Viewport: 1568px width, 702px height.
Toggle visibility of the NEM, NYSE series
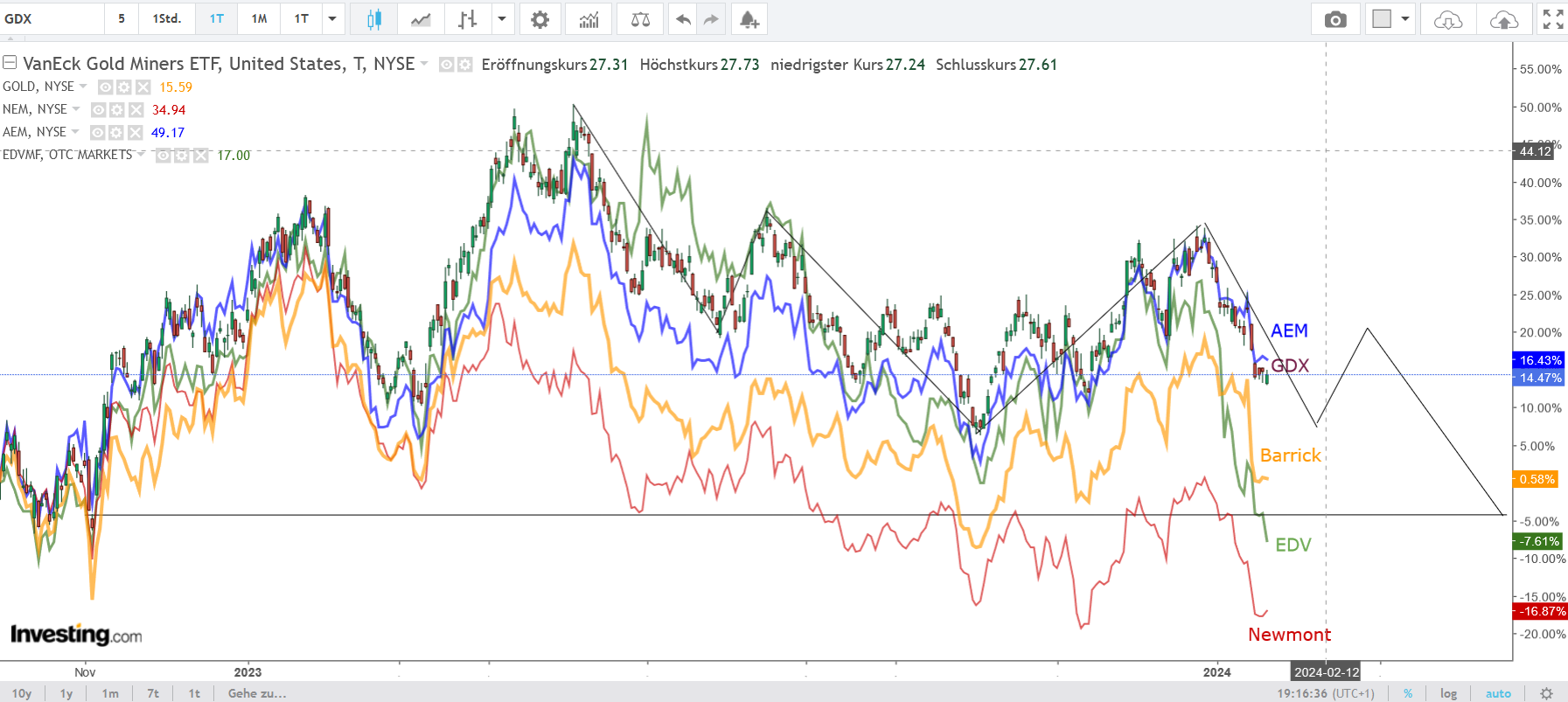(x=99, y=109)
